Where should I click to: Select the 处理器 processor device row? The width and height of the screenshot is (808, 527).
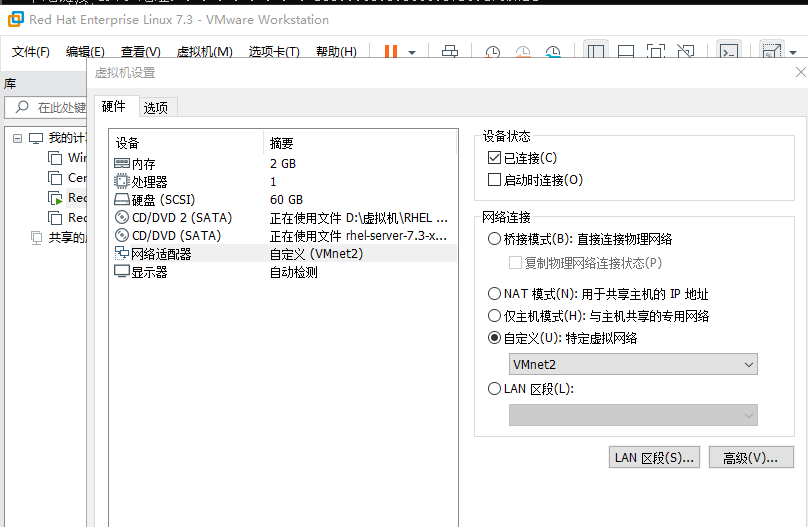[x=282, y=182]
